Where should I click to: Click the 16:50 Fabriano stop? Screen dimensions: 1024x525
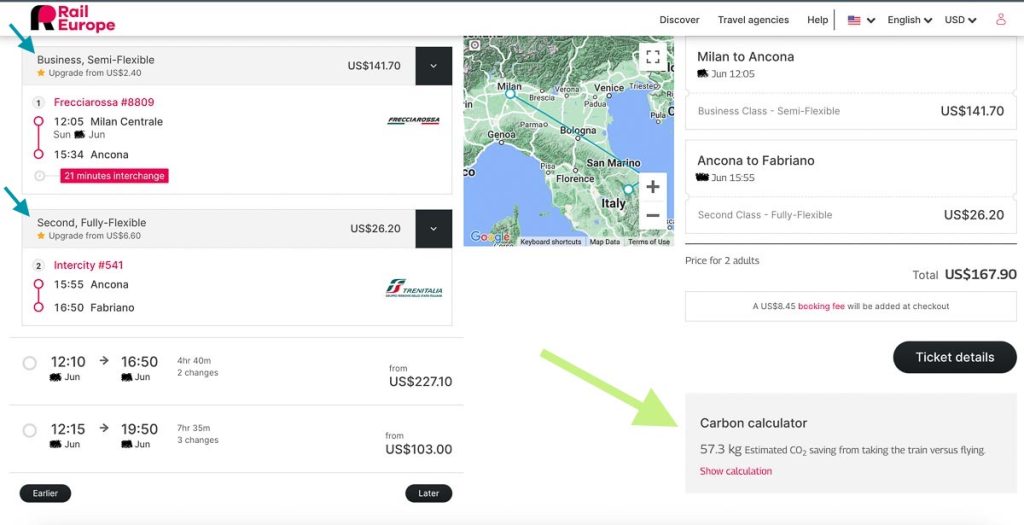(94, 308)
